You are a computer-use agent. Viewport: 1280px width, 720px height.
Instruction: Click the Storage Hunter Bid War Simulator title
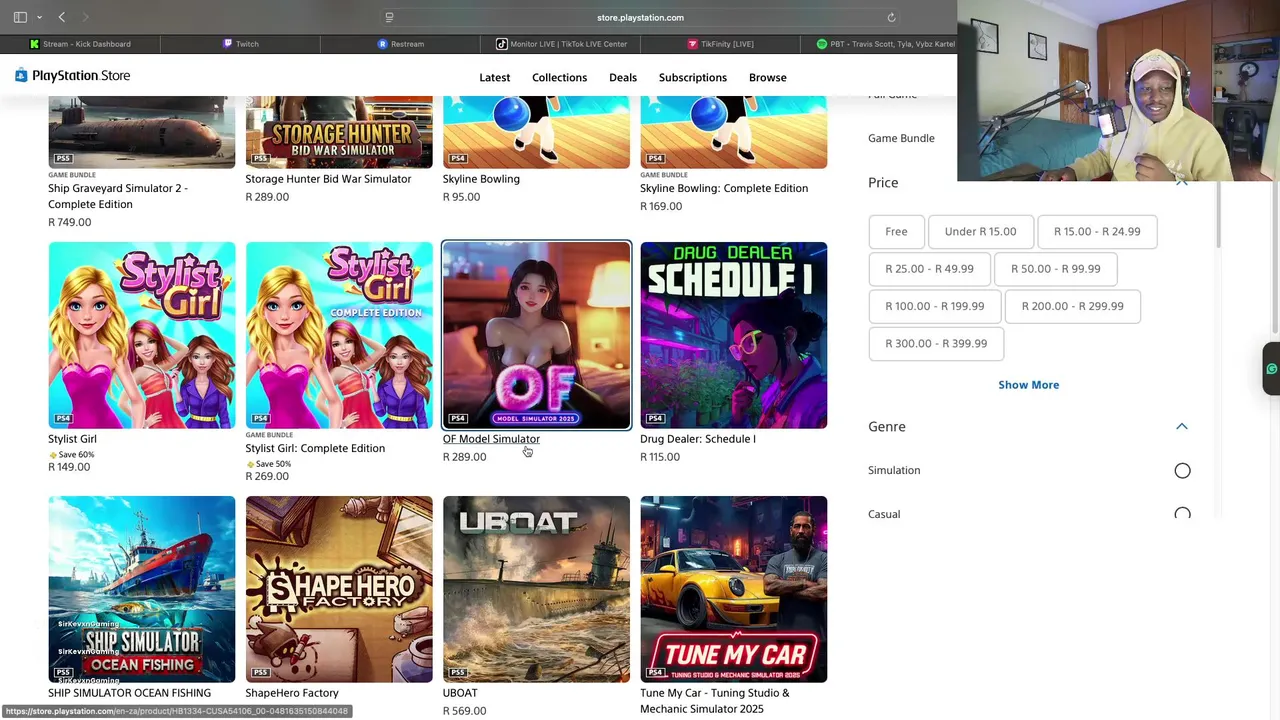pos(328,179)
